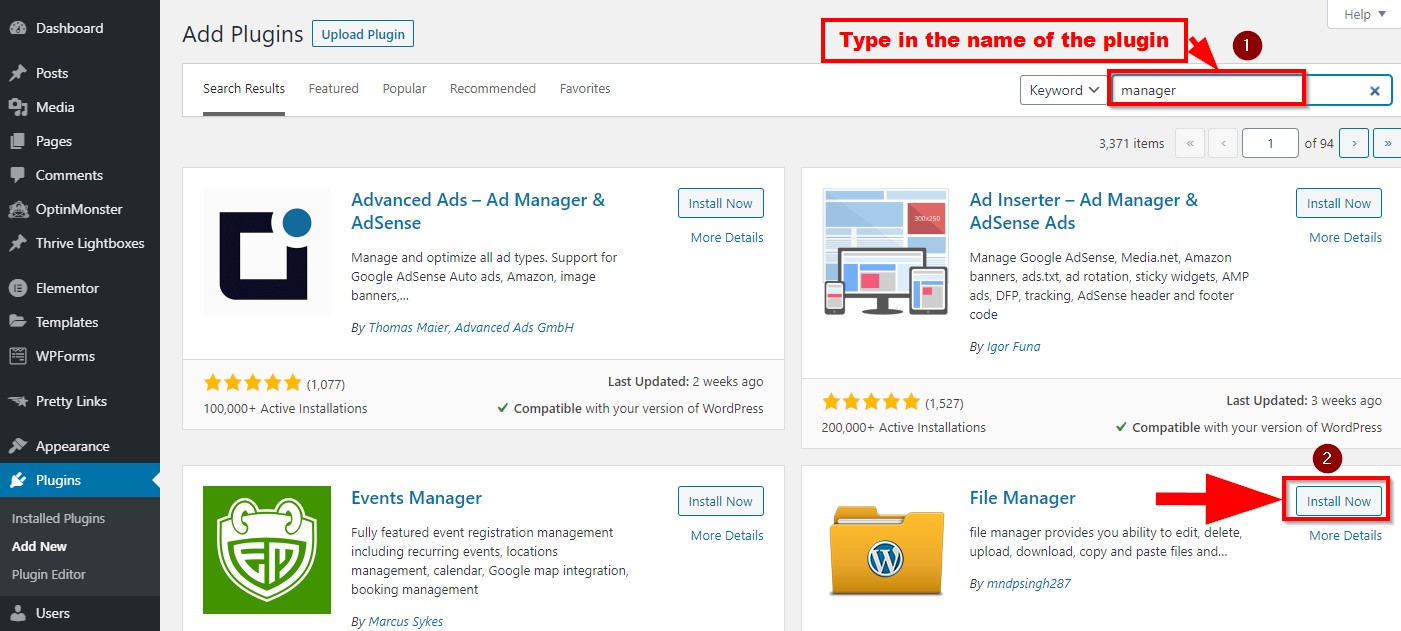The width and height of the screenshot is (1401, 631).
Task: Switch to the Popular tab
Action: pos(404,89)
